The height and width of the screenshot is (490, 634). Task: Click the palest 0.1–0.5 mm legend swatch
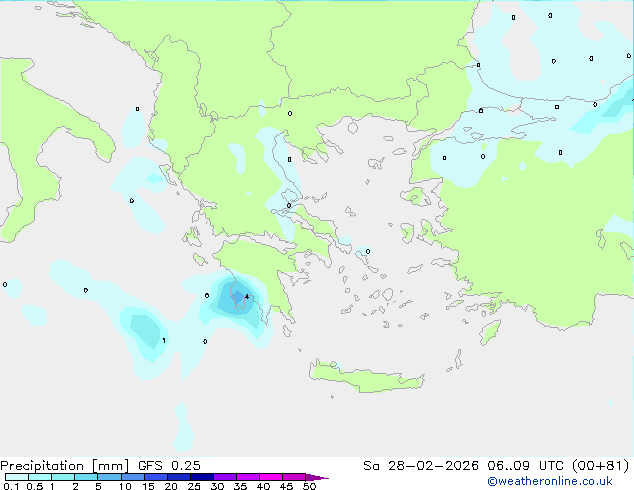click(x=17, y=477)
